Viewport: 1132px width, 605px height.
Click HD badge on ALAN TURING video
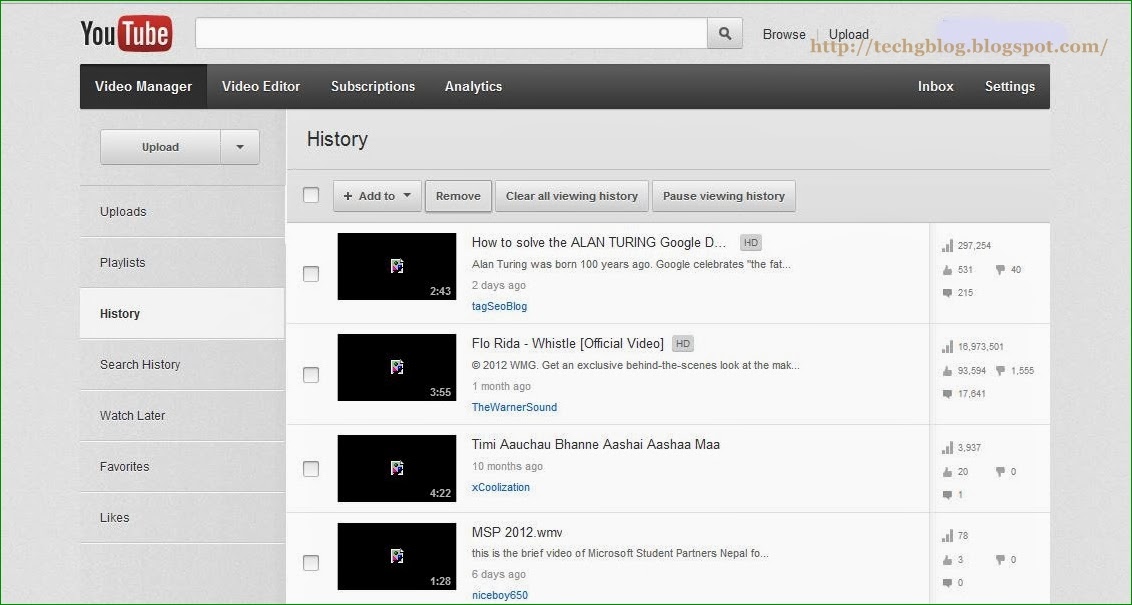[x=751, y=243]
